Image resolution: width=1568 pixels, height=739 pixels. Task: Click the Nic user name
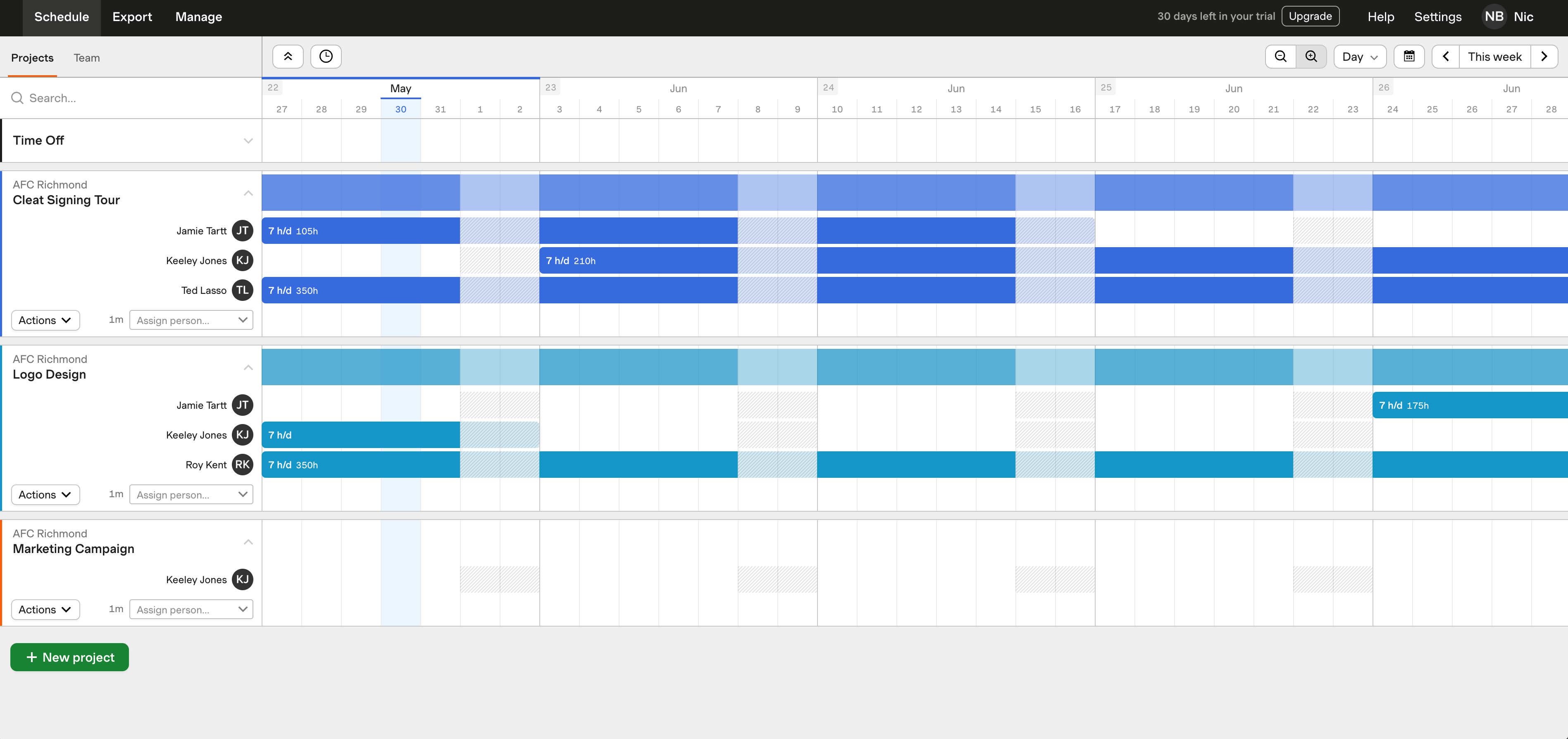[1523, 17]
